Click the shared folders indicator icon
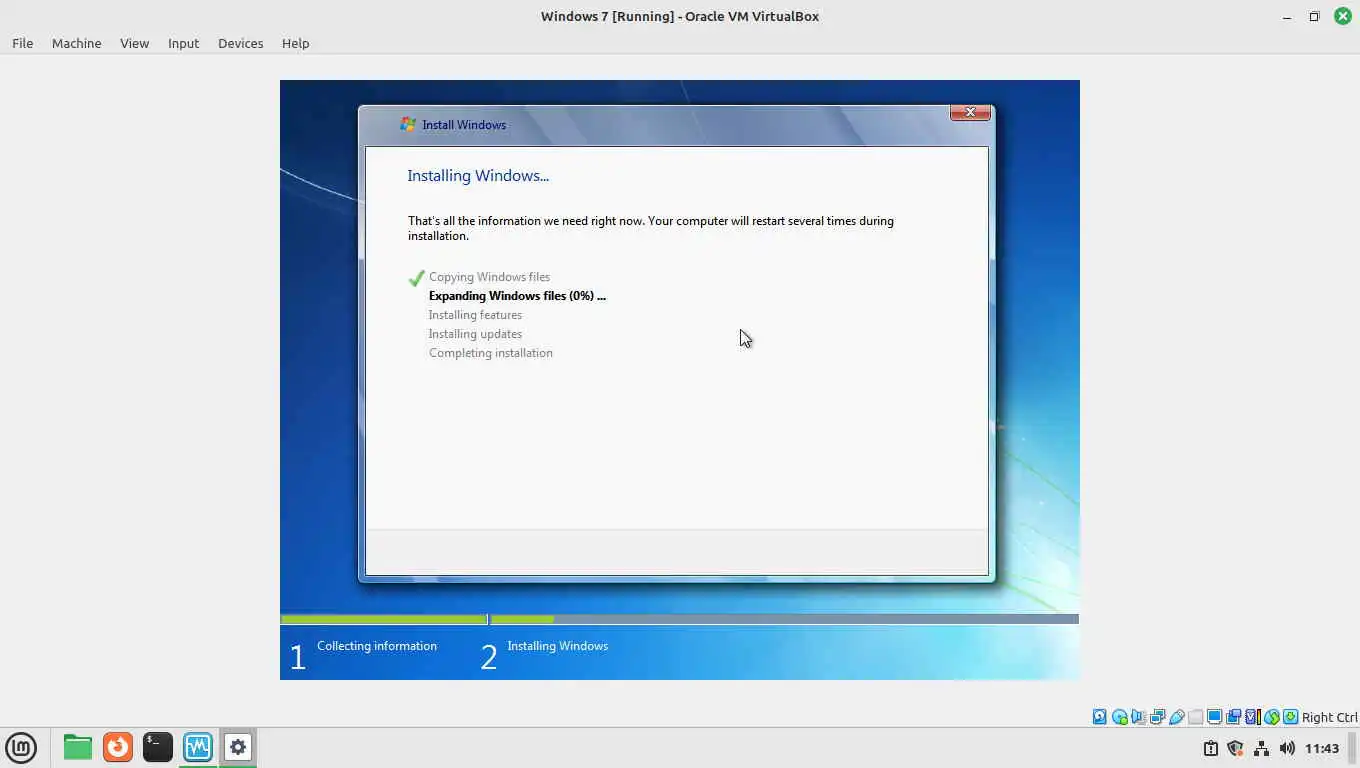Image resolution: width=1360 pixels, height=768 pixels. (1196, 717)
